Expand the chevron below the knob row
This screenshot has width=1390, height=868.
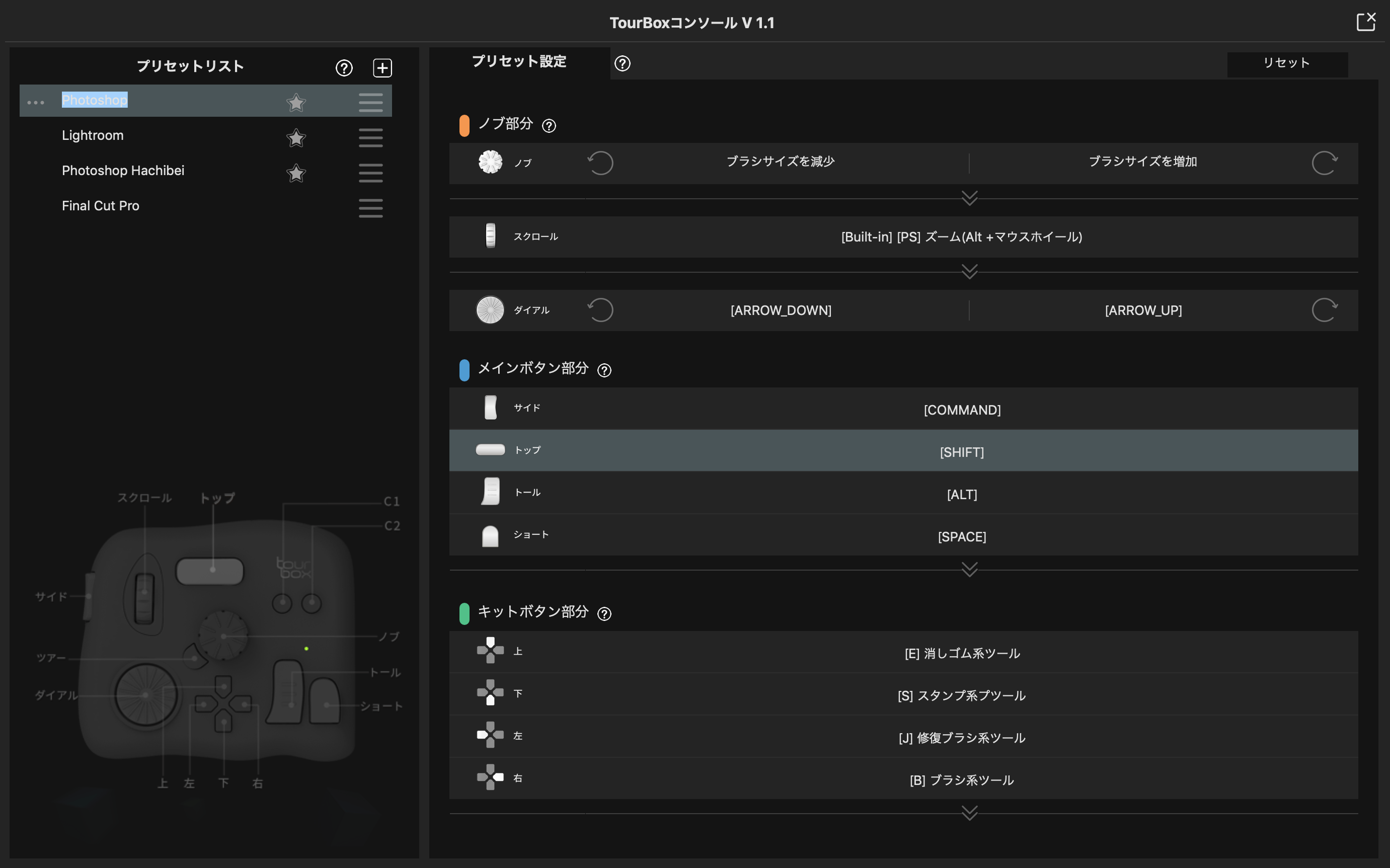pyautogui.click(x=969, y=198)
